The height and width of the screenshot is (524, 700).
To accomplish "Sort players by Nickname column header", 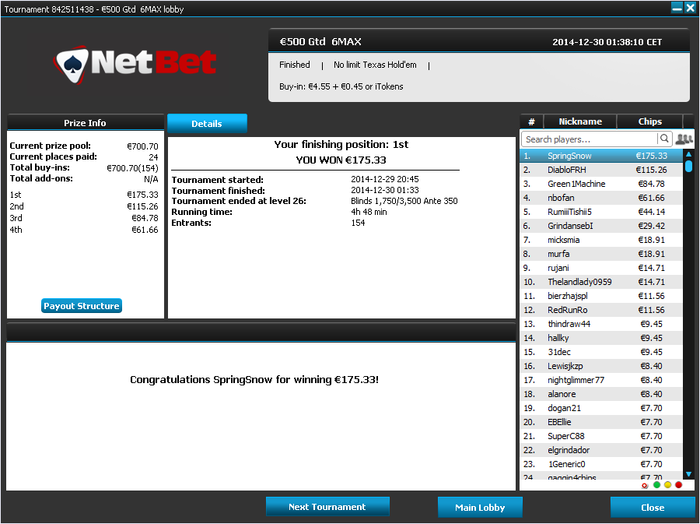I will (x=580, y=121).
